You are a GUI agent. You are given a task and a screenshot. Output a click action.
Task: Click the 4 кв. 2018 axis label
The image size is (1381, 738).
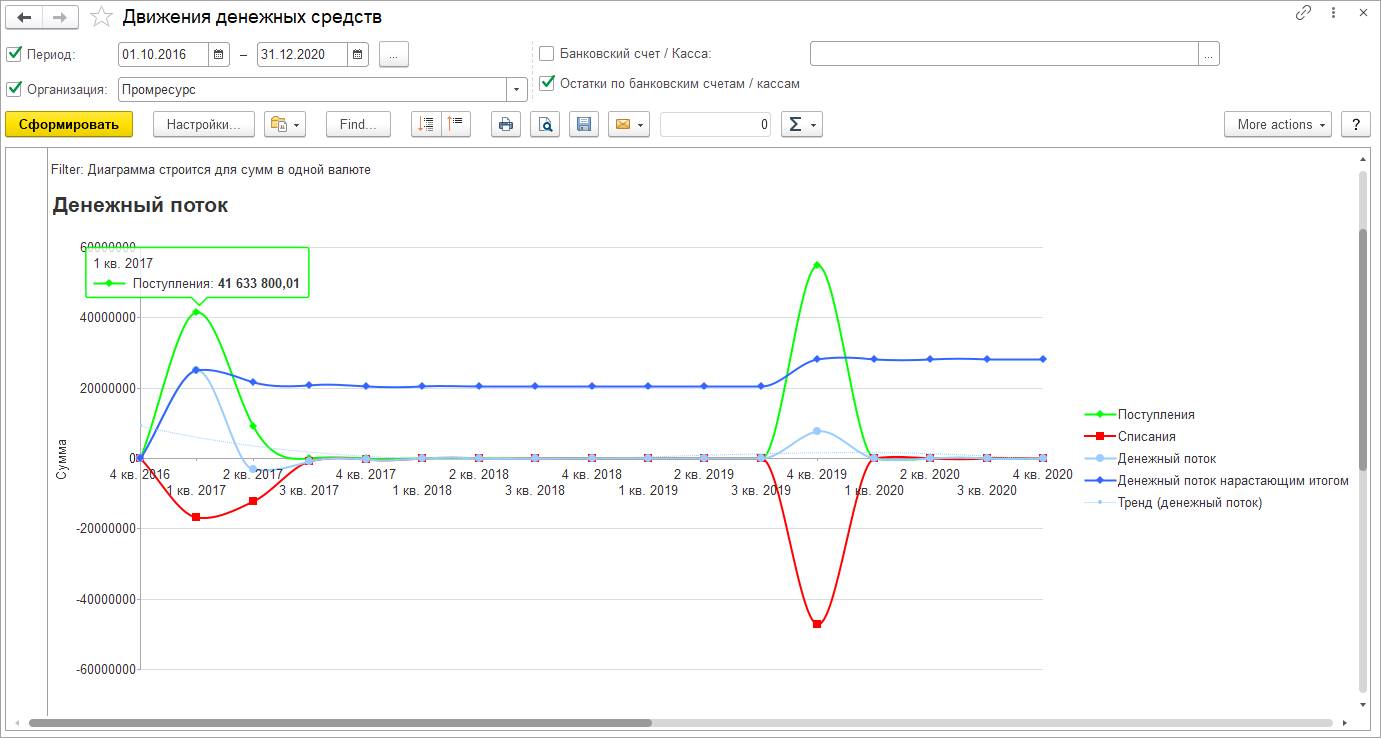[591, 475]
